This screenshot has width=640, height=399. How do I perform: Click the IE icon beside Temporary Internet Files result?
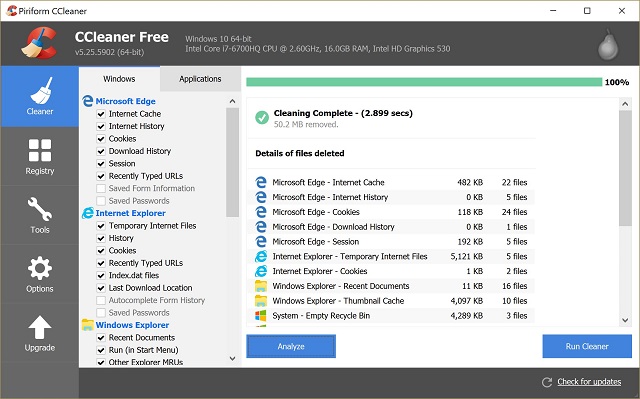(261, 256)
